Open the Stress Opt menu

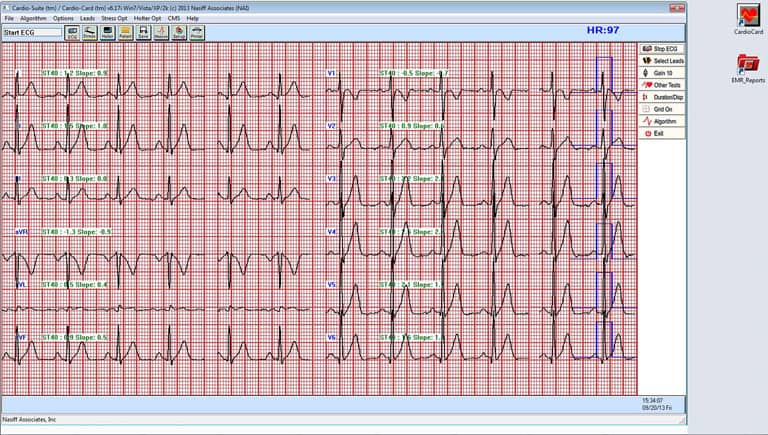pos(113,18)
